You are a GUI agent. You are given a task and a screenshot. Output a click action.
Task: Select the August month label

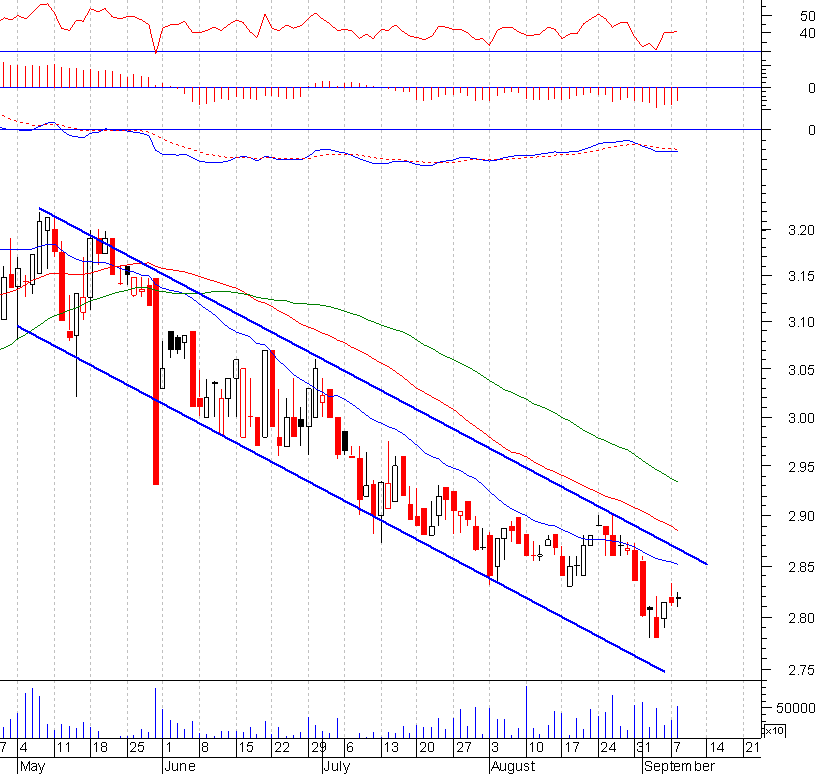(x=513, y=766)
